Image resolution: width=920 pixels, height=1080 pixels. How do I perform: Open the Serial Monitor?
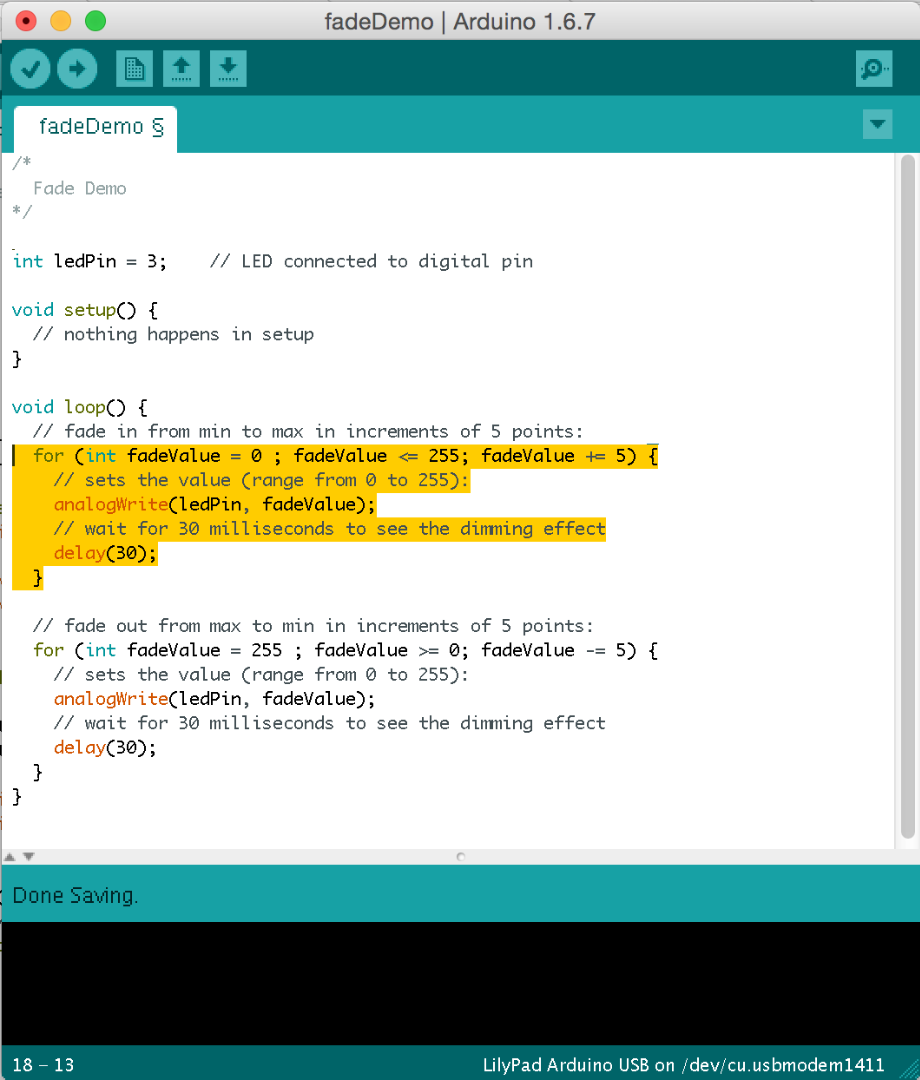pos(873,68)
